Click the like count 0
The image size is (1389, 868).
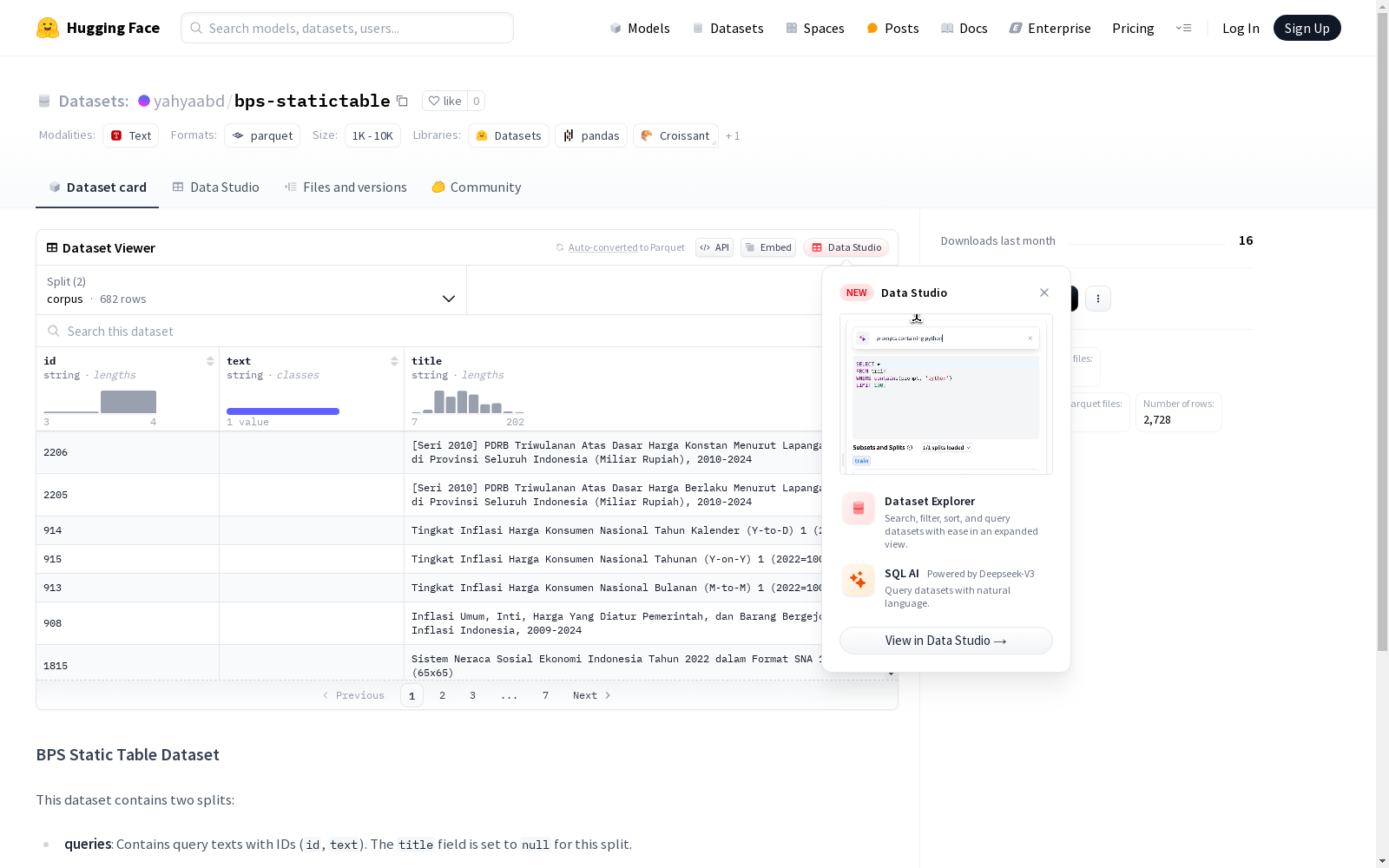[476, 101]
